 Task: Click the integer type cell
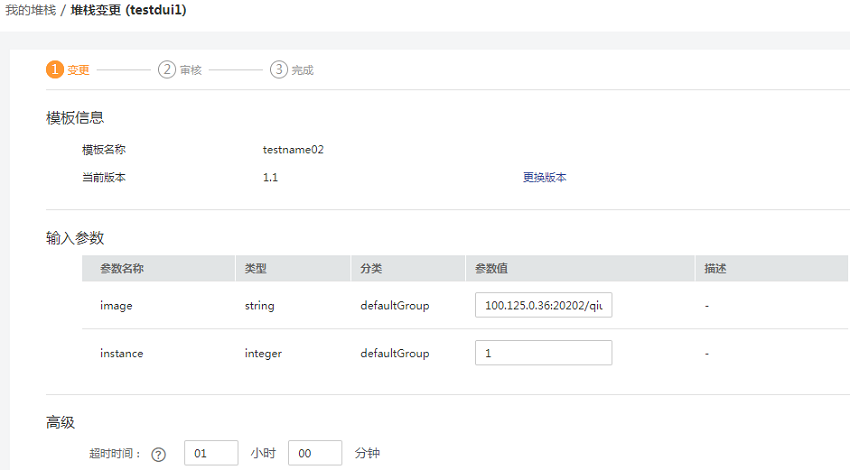[x=263, y=353]
